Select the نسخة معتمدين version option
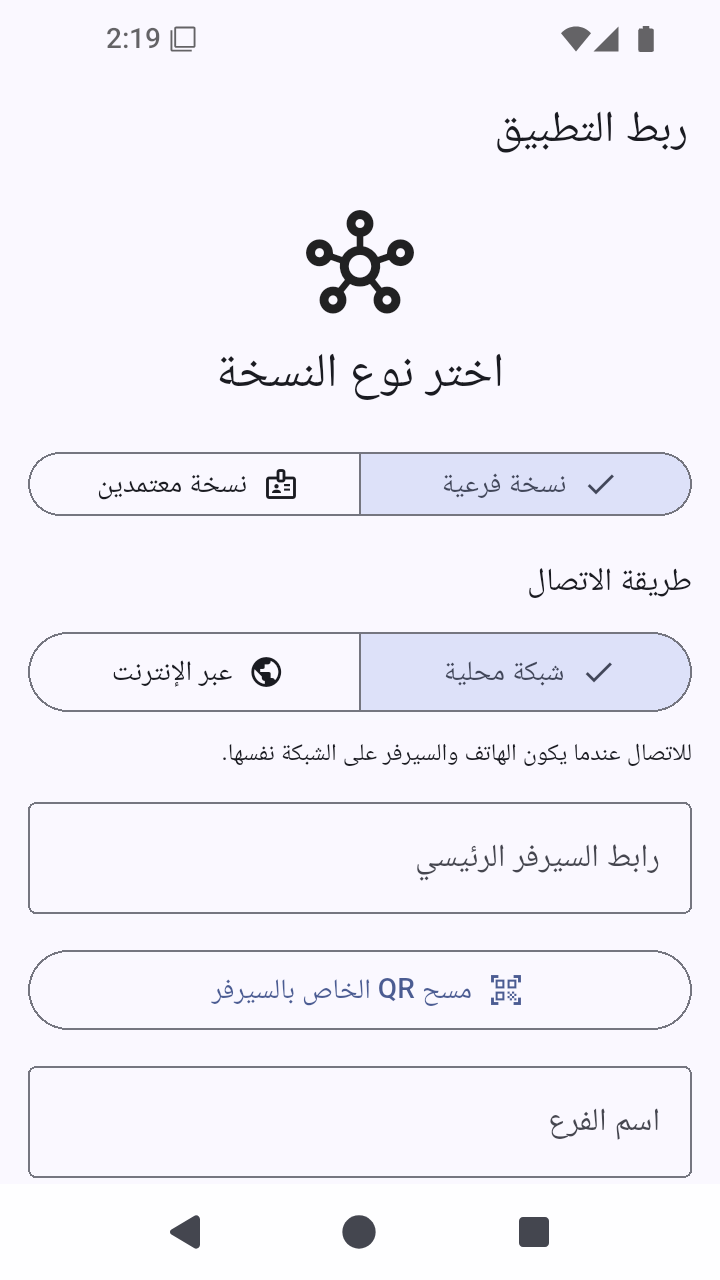 pyautogui.click(x=195, y=485)
